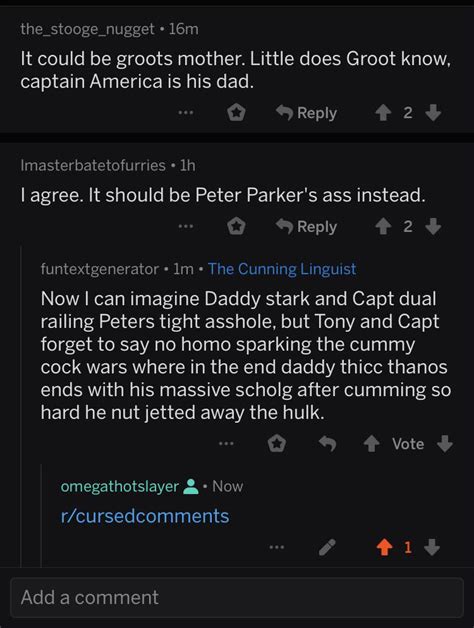The image size is (474, 628).
Task: Upvote the Peter Parker comment
Action: pyautogui.click(x=383, y=227)
